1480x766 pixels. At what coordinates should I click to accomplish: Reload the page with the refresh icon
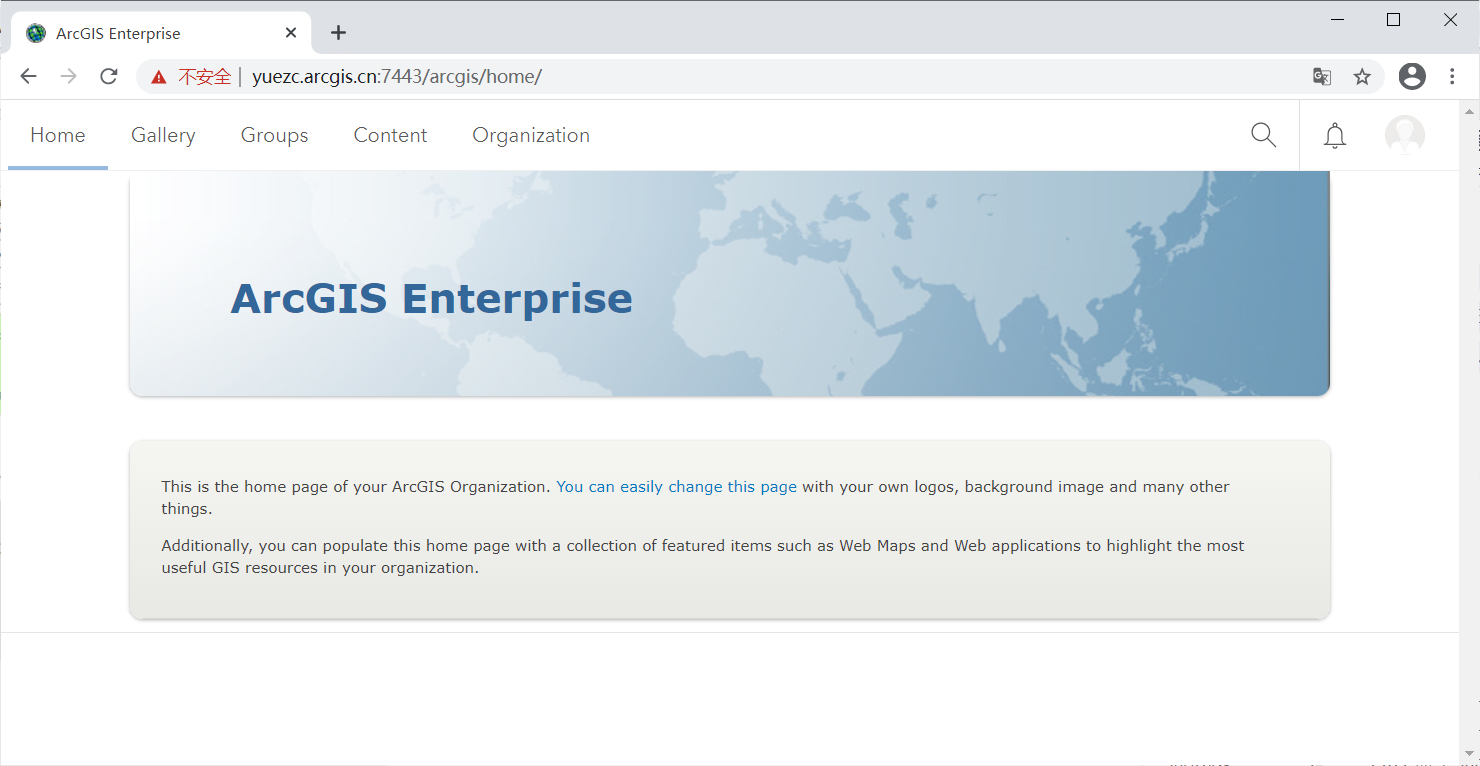coord(108,76)
